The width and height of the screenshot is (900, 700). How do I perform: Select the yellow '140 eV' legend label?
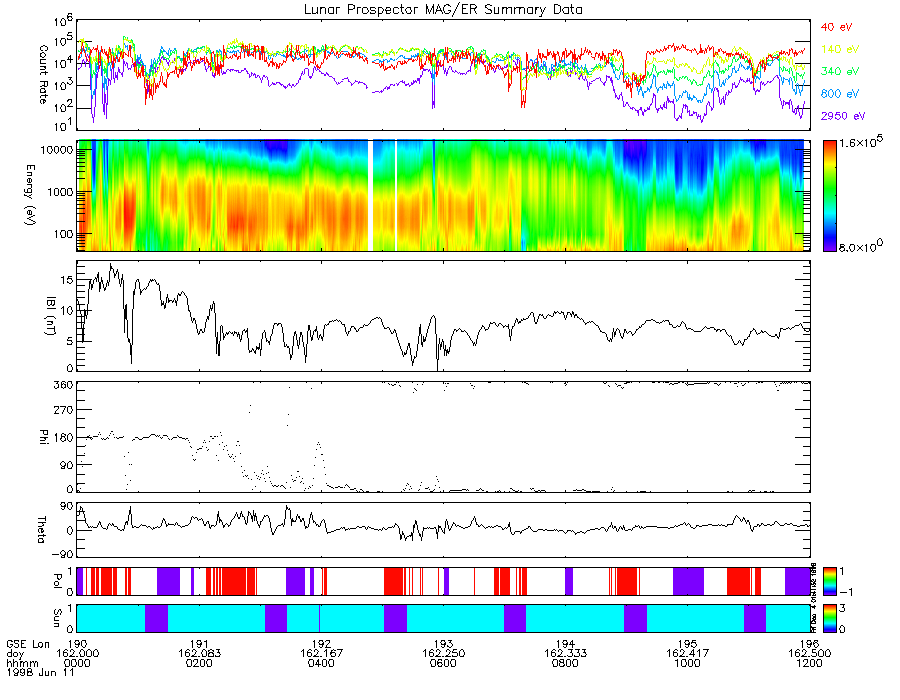pos(840,49)
